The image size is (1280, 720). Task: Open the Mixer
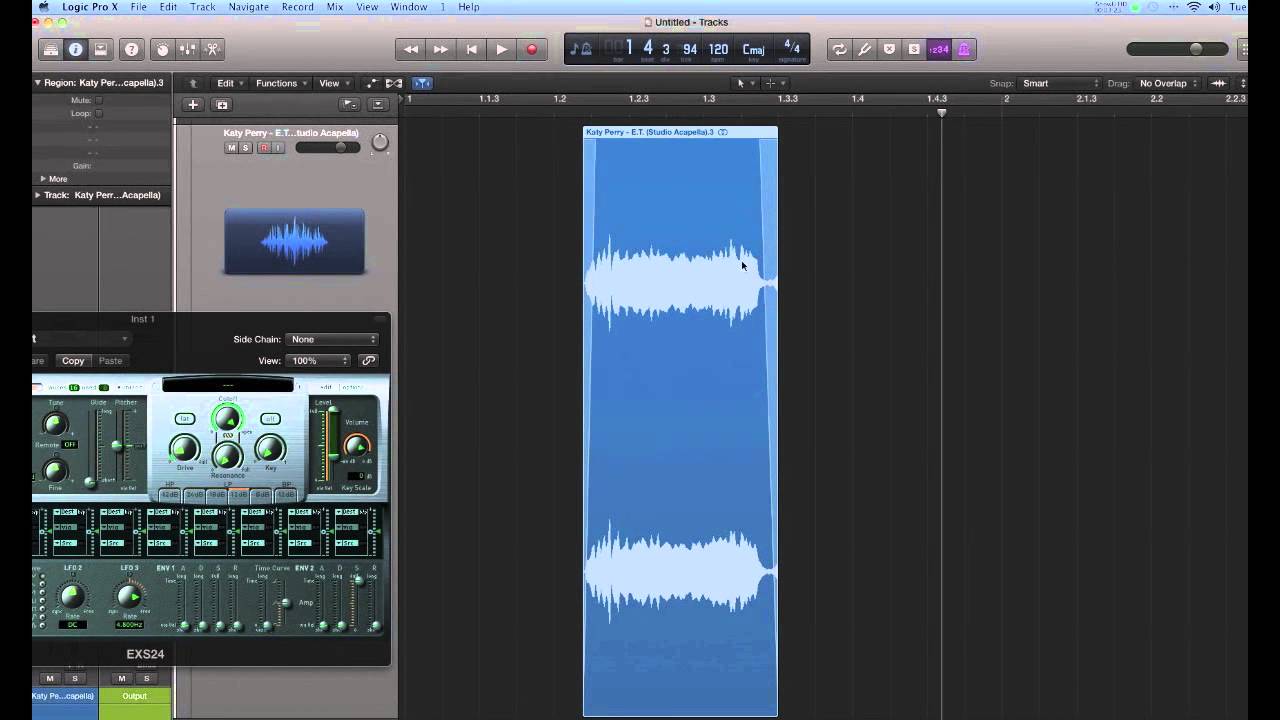pyautogui.click(x=187, y=49)
